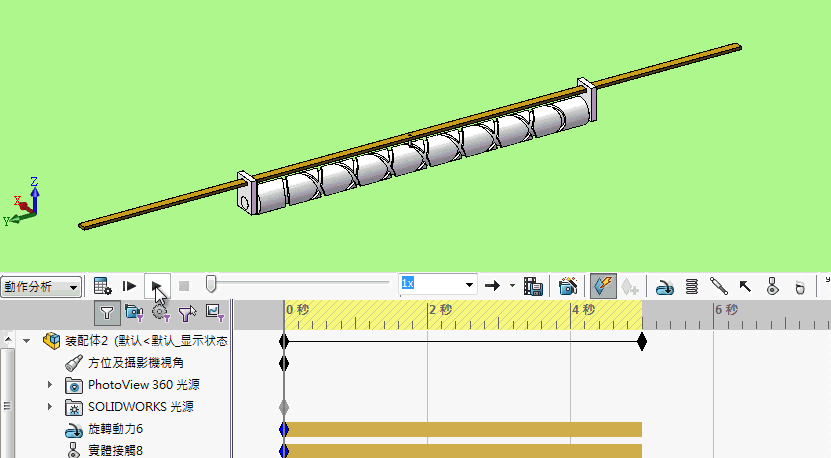The image size is (831, 458).
Task: Toggle the Filter Driving gear icon
Action: pyautogui.click(x=160, y=312)
